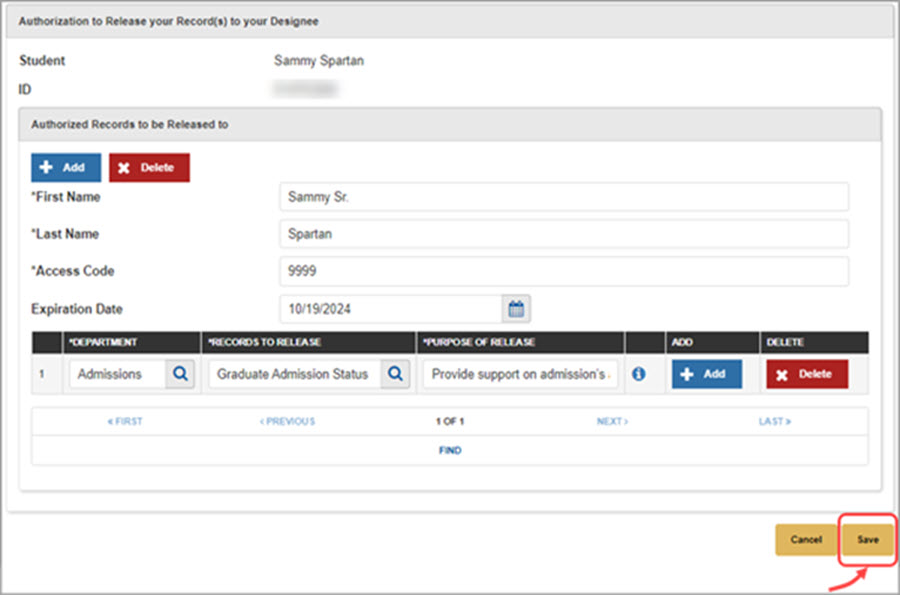
Task: Open the Expiration Date calendar picker
Action: [516, 309]
